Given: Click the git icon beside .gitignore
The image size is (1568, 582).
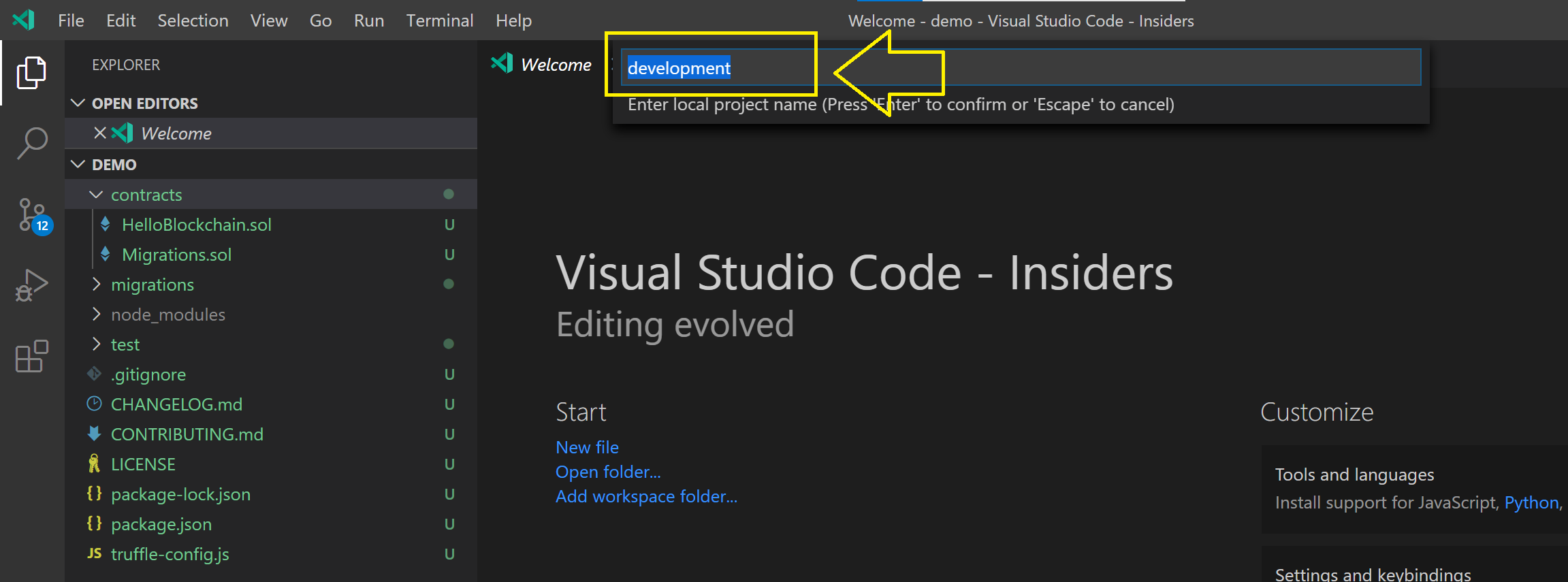Looking at the screenshot, I should point(94,374).
